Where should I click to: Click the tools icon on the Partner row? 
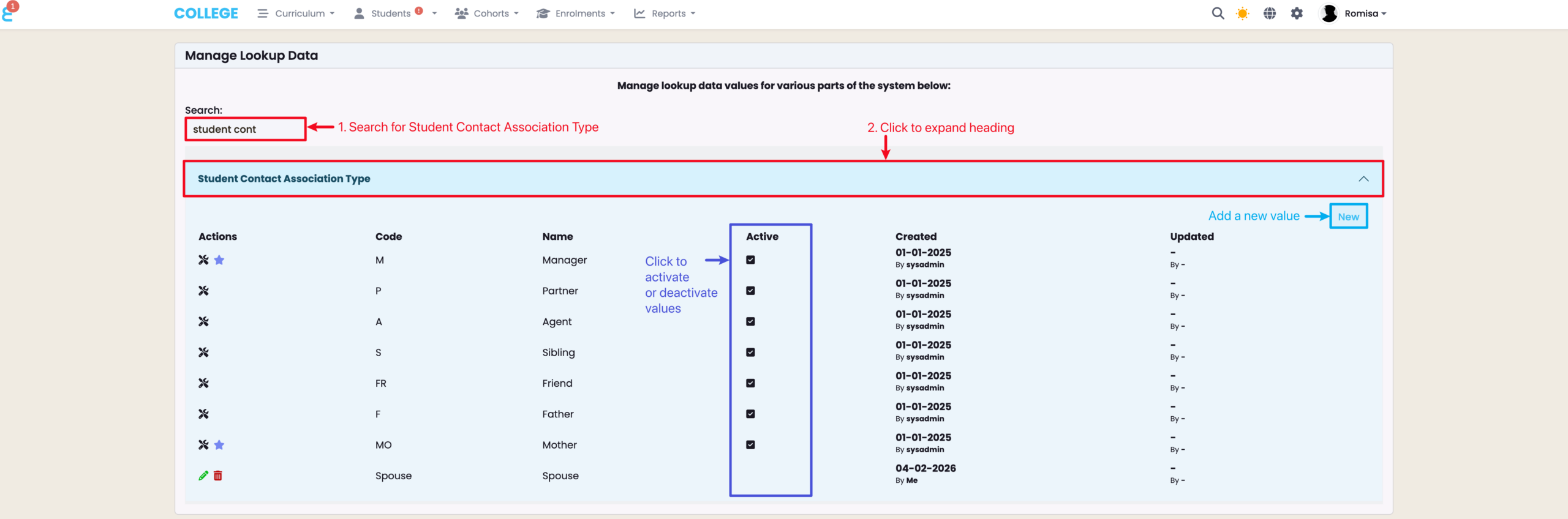[203, 291]
